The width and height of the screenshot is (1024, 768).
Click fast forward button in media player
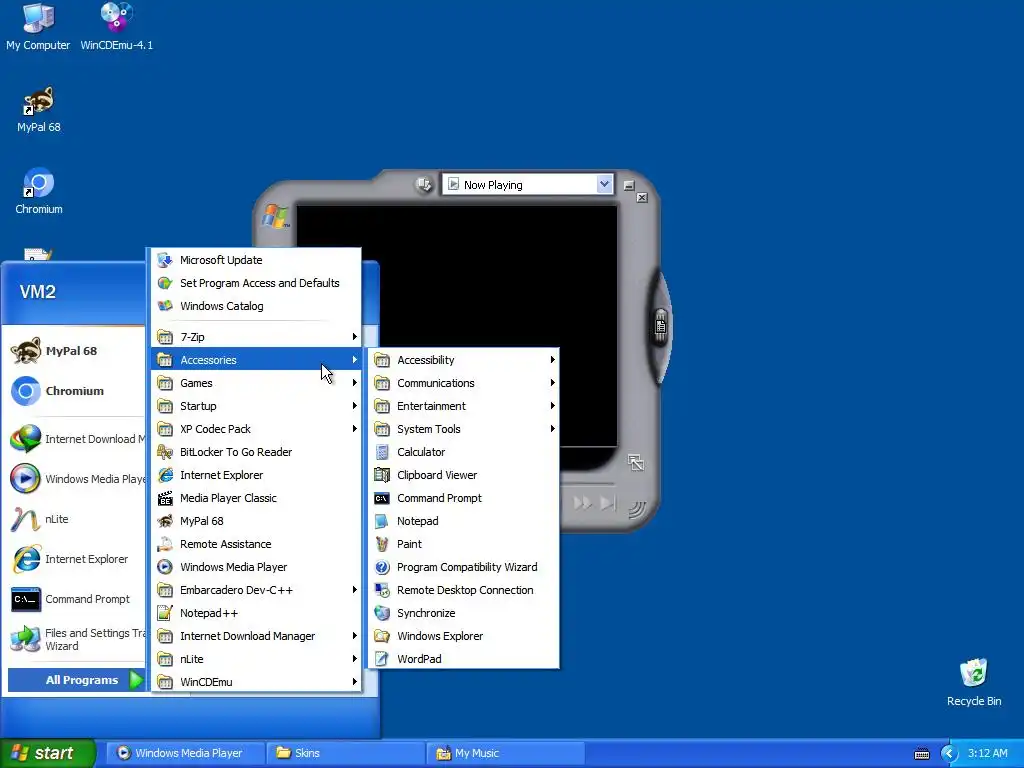583,503
